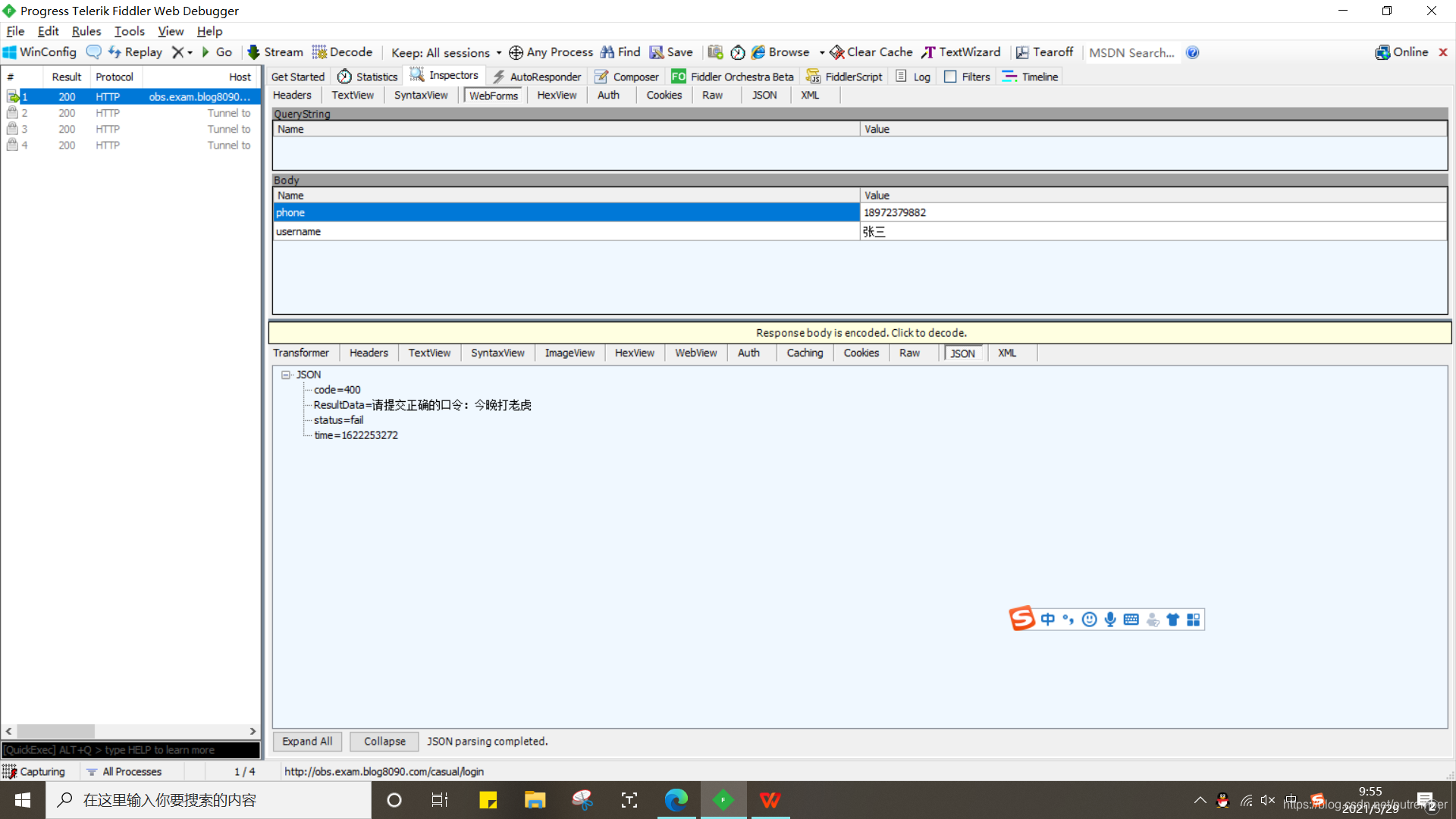Viewport: 1456px width, 819px height.
Task: Switch to Statistics tab
Action: pyautogui.click(x=368, y=77)
